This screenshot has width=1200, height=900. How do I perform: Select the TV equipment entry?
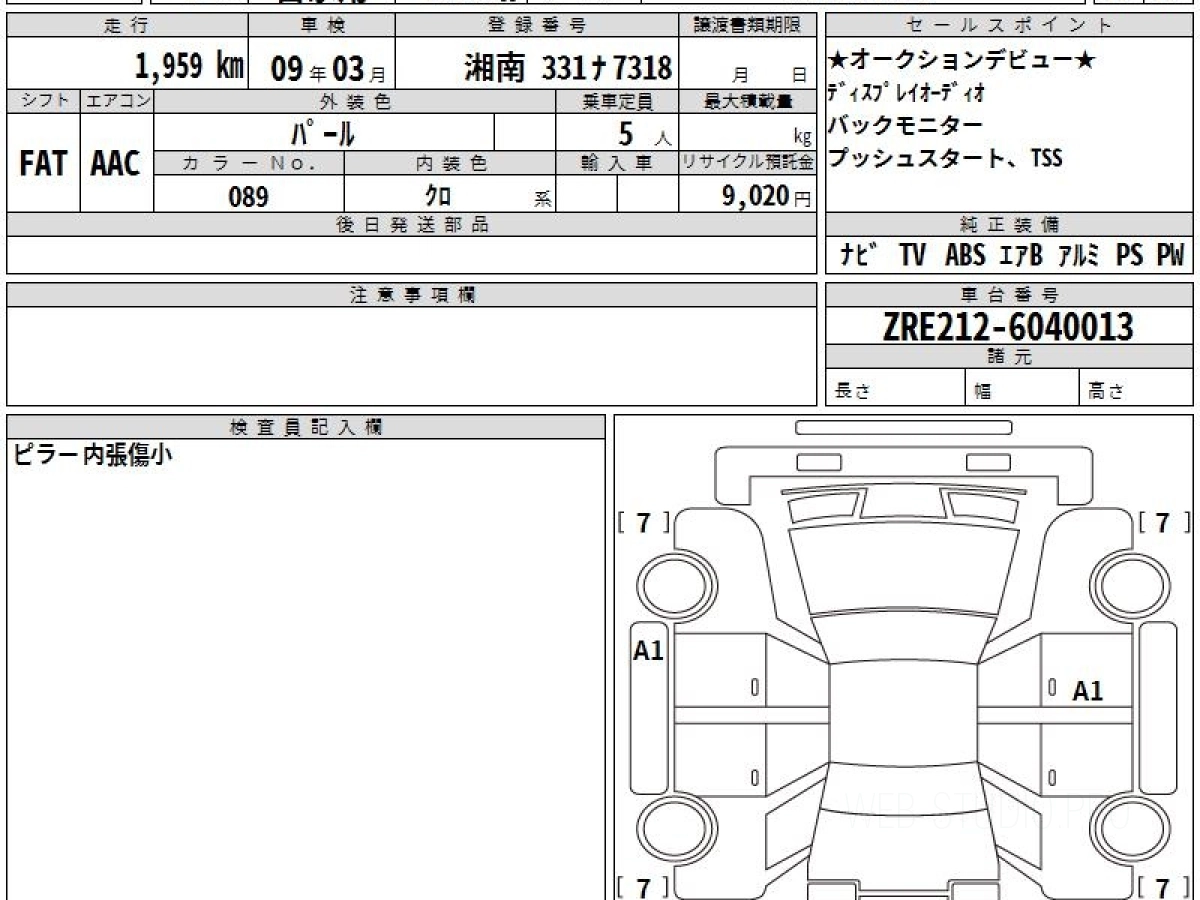click(912, 256)
